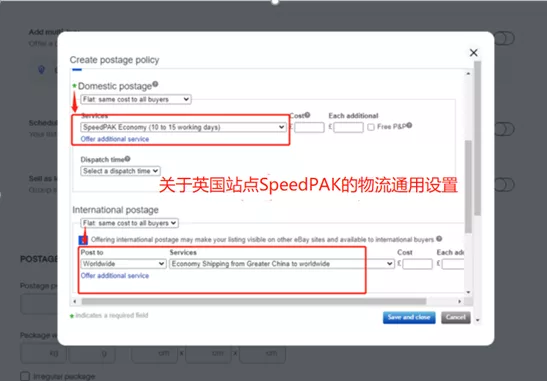Click help icon beside Cost label

tap(307, 115)
